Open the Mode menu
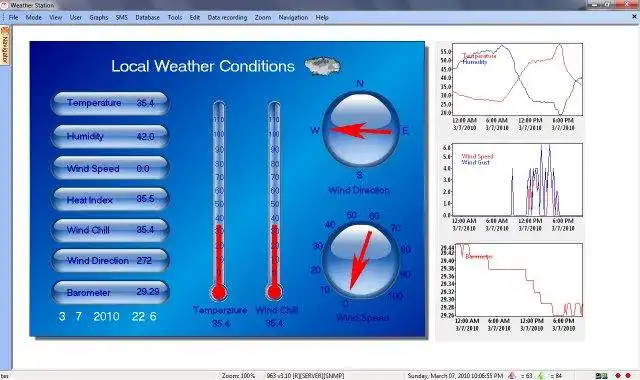The width and height of the screenshot is (640, 380). [33, 18]
